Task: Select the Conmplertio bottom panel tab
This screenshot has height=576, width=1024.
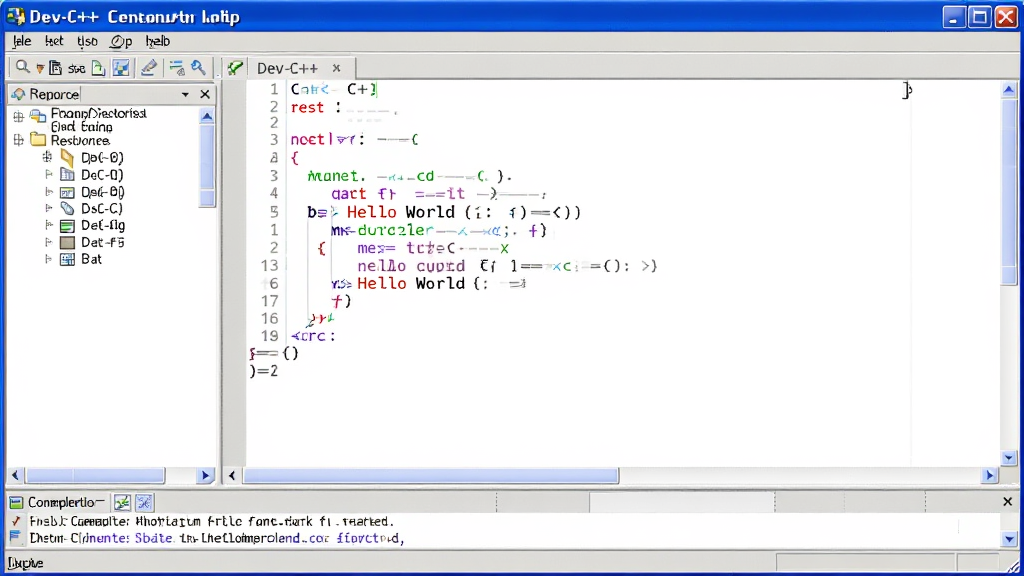Action: click(57, 502)
